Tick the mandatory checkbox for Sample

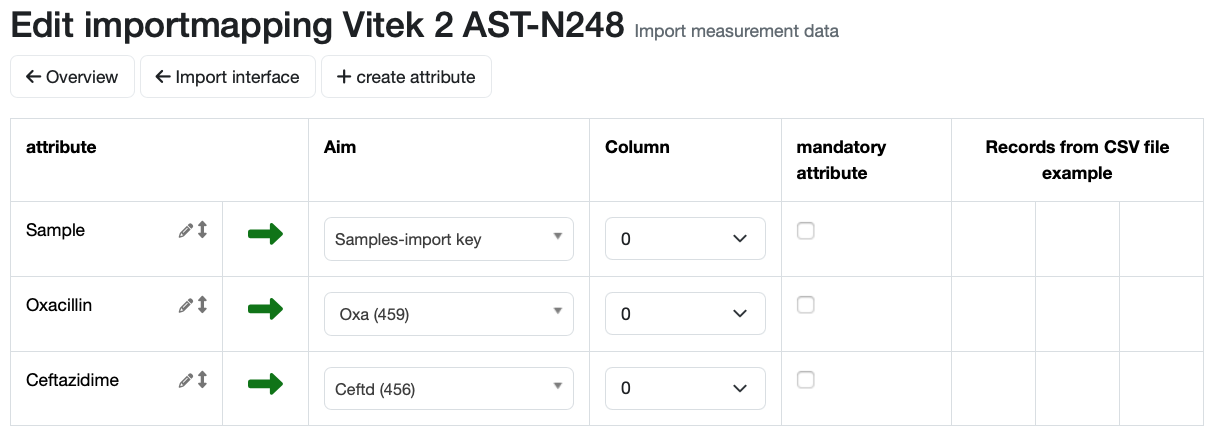click(x=806, y=231)
